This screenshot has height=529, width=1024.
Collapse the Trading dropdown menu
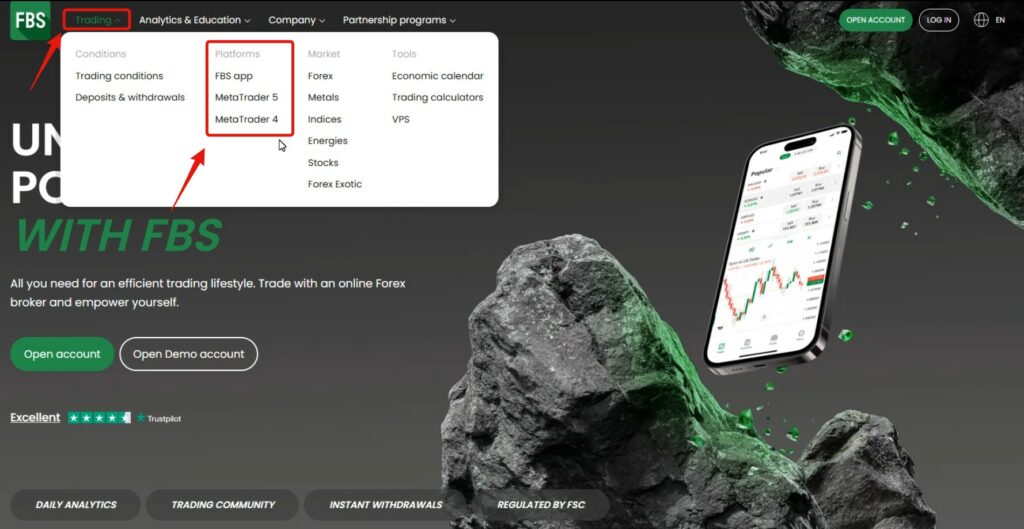coord(97,20)
